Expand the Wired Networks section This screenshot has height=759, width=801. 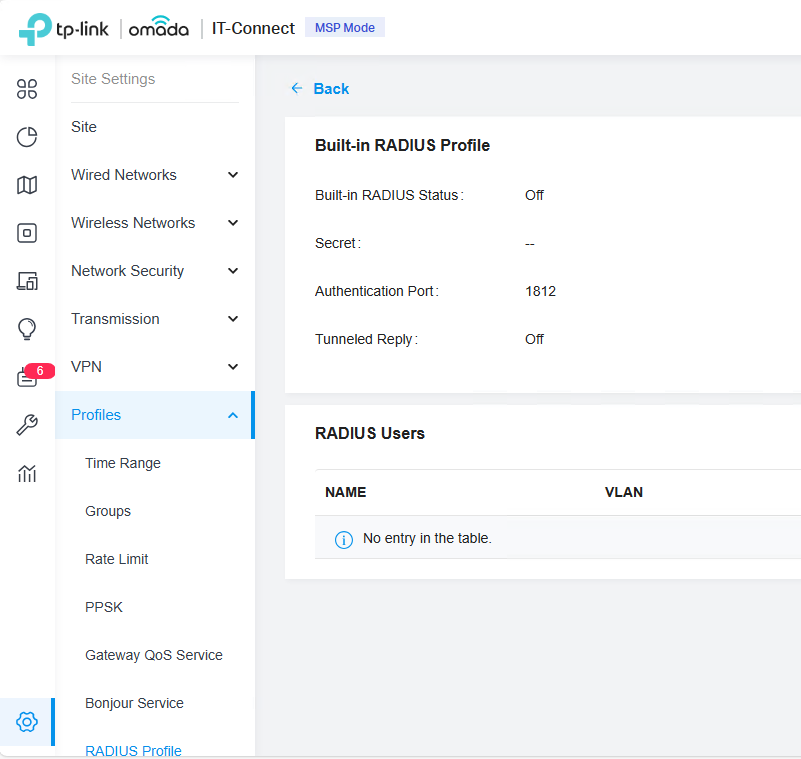coord(155,175)
